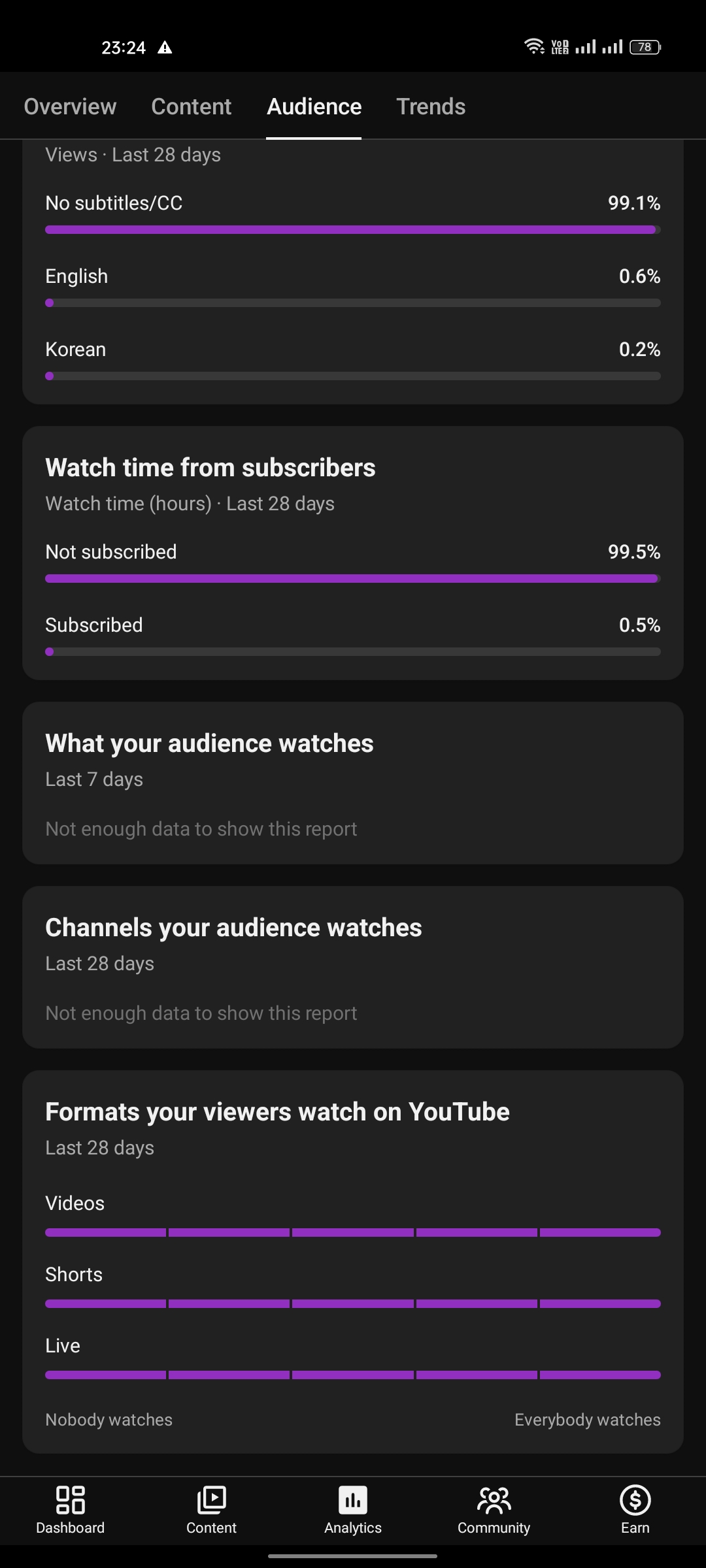Tap the warning triangle status icon
The image size is (706, 1568).
tap(165, 47)
